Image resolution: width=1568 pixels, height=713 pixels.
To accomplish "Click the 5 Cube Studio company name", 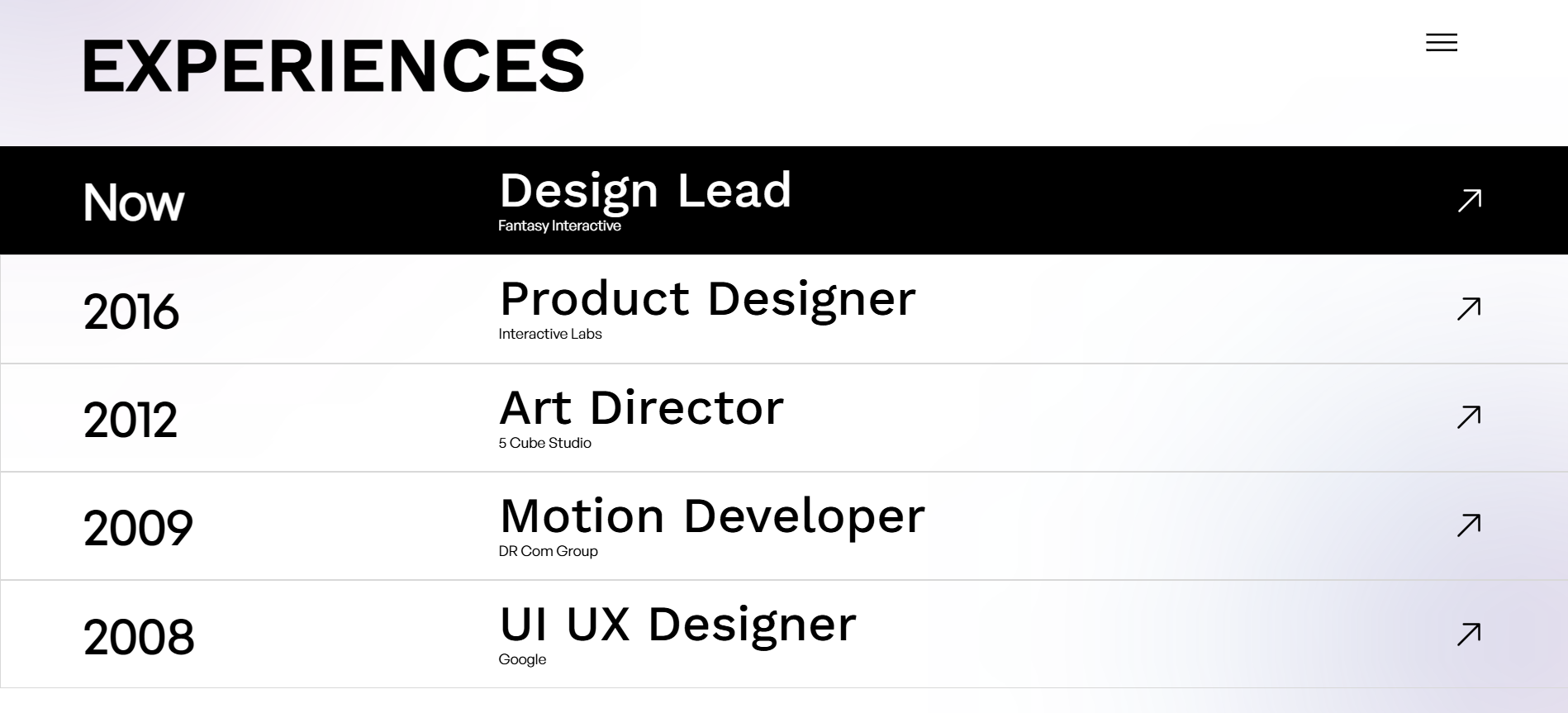I will pyautogui.click(x=544, y=443).
